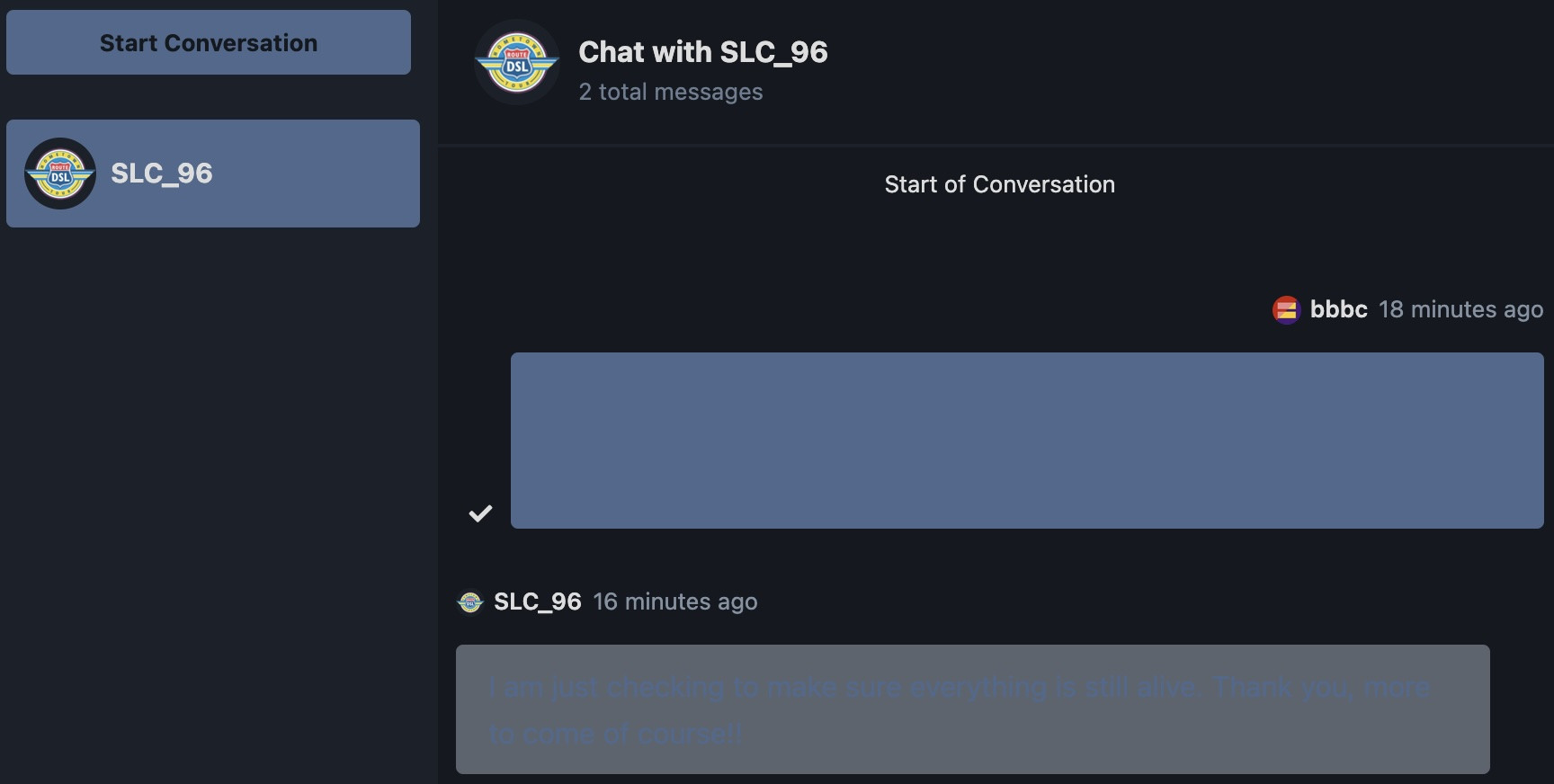Reveal the grey blurred message from SLC_96
Viewport: 1554px width, 784px height.
coord(973,709)
